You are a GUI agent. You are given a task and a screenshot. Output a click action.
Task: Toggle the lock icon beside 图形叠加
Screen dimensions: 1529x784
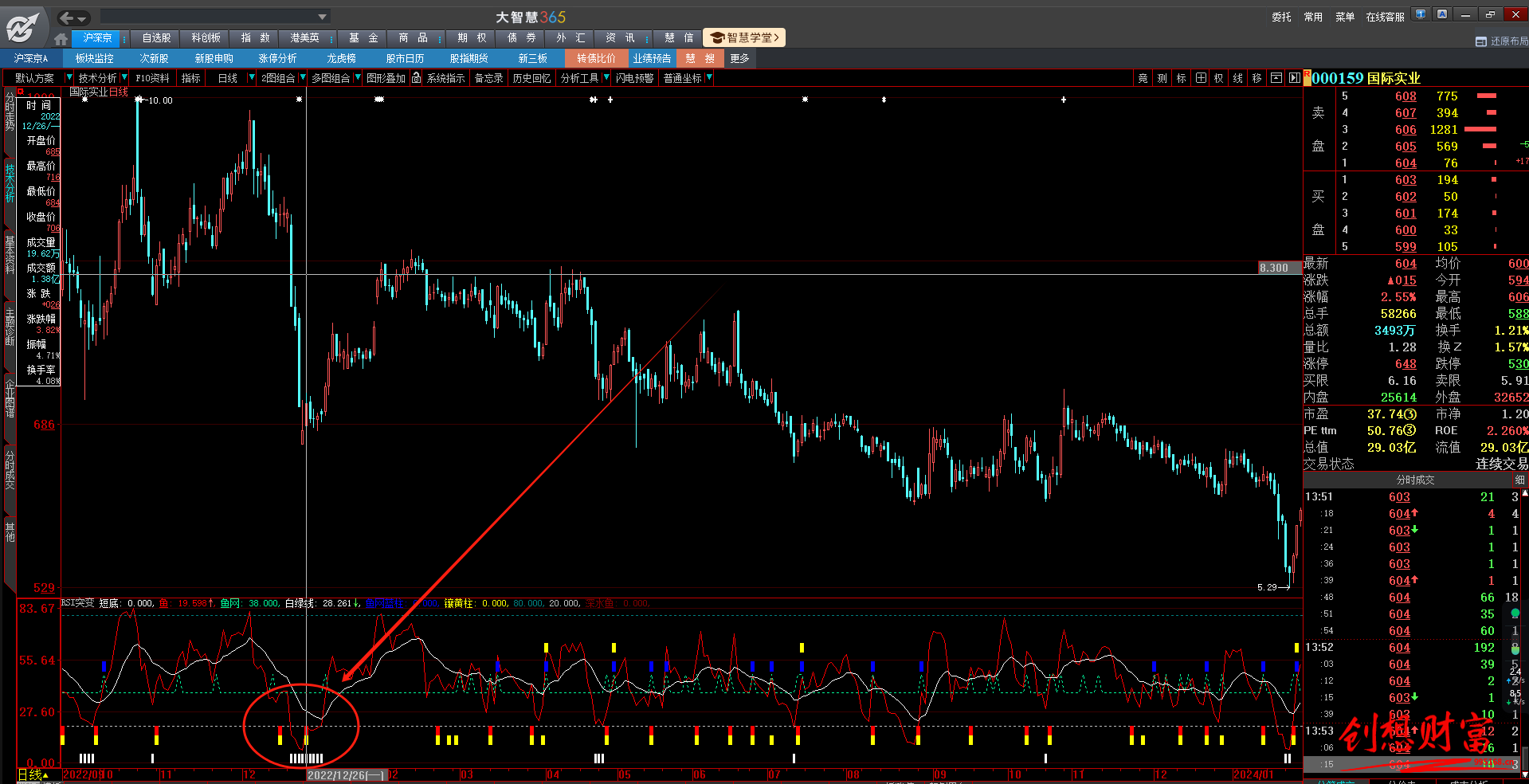click(416, 78)
